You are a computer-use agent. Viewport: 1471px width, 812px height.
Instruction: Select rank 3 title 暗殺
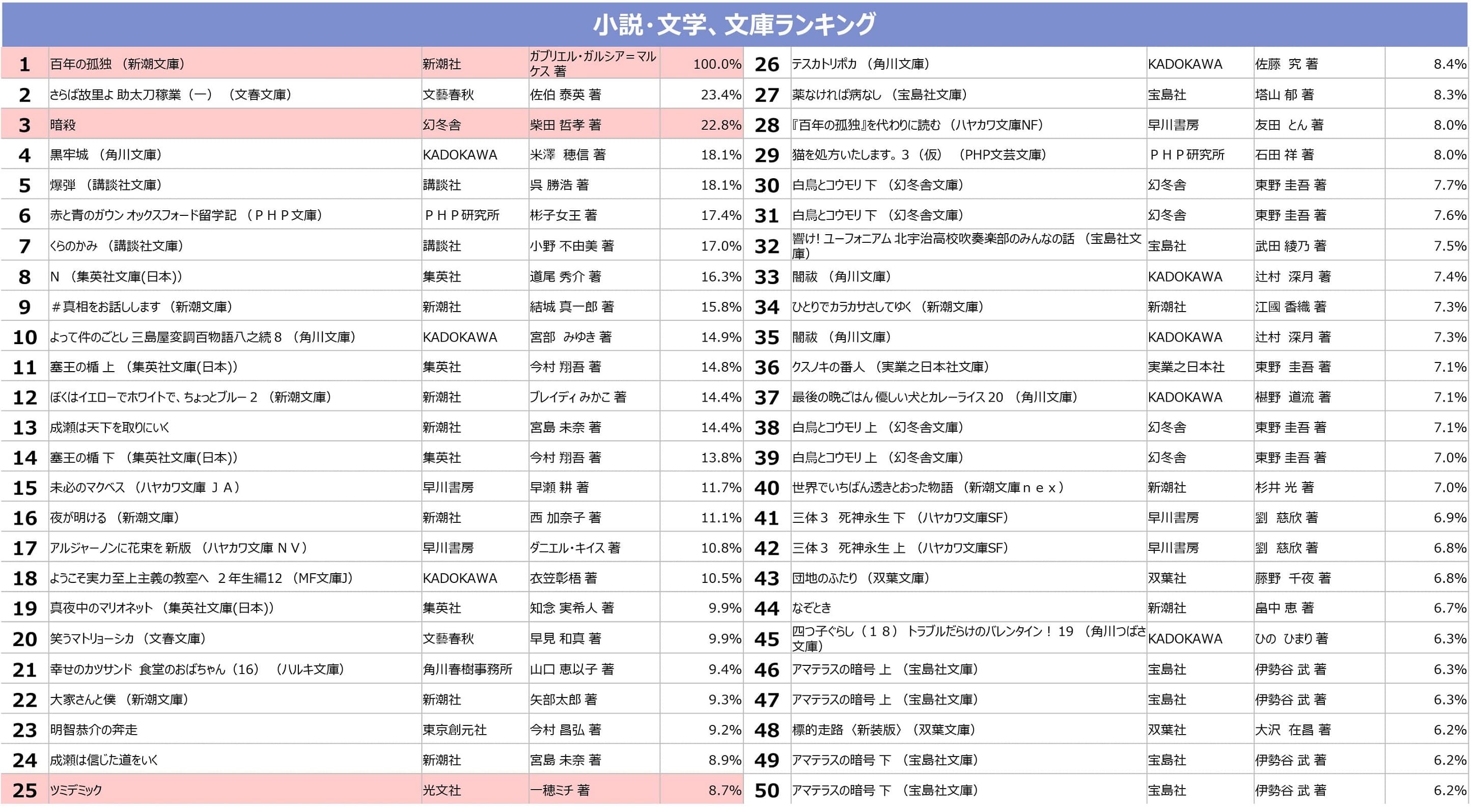63,125
